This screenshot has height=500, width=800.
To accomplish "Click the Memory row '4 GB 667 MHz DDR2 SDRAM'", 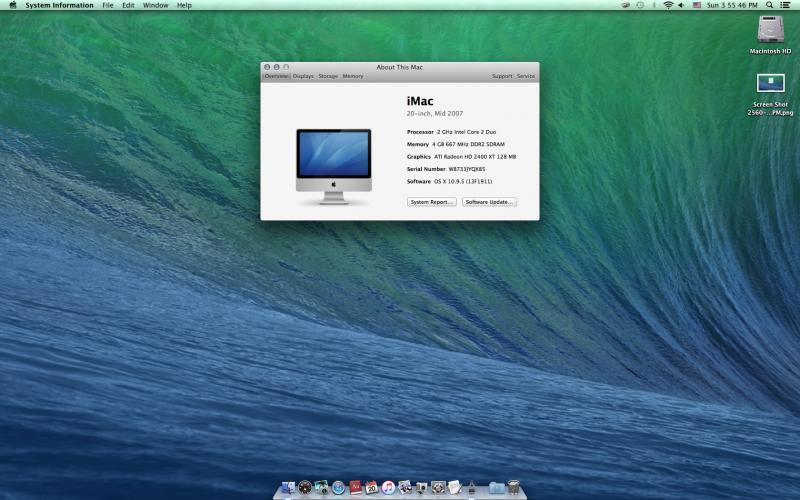I will pyautogui.click(x=456, y=144).
